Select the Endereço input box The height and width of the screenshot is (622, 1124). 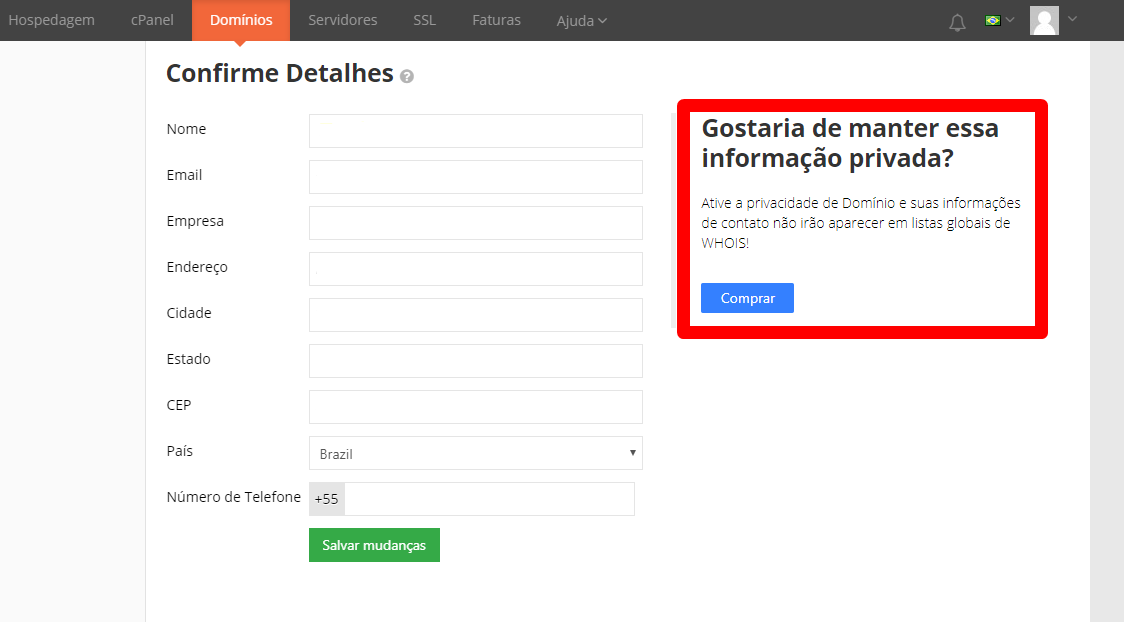[x=475, y=269]
